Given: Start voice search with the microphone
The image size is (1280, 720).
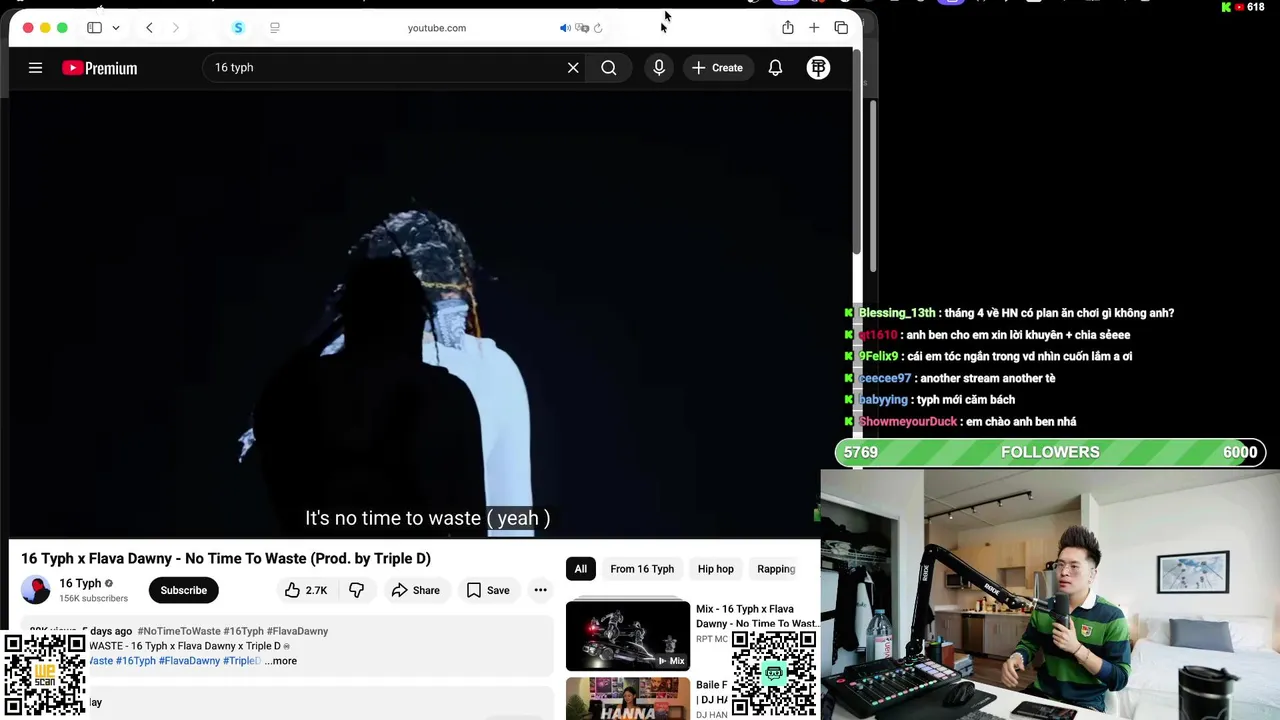Looking at the screenshot, I should (659, 68).
